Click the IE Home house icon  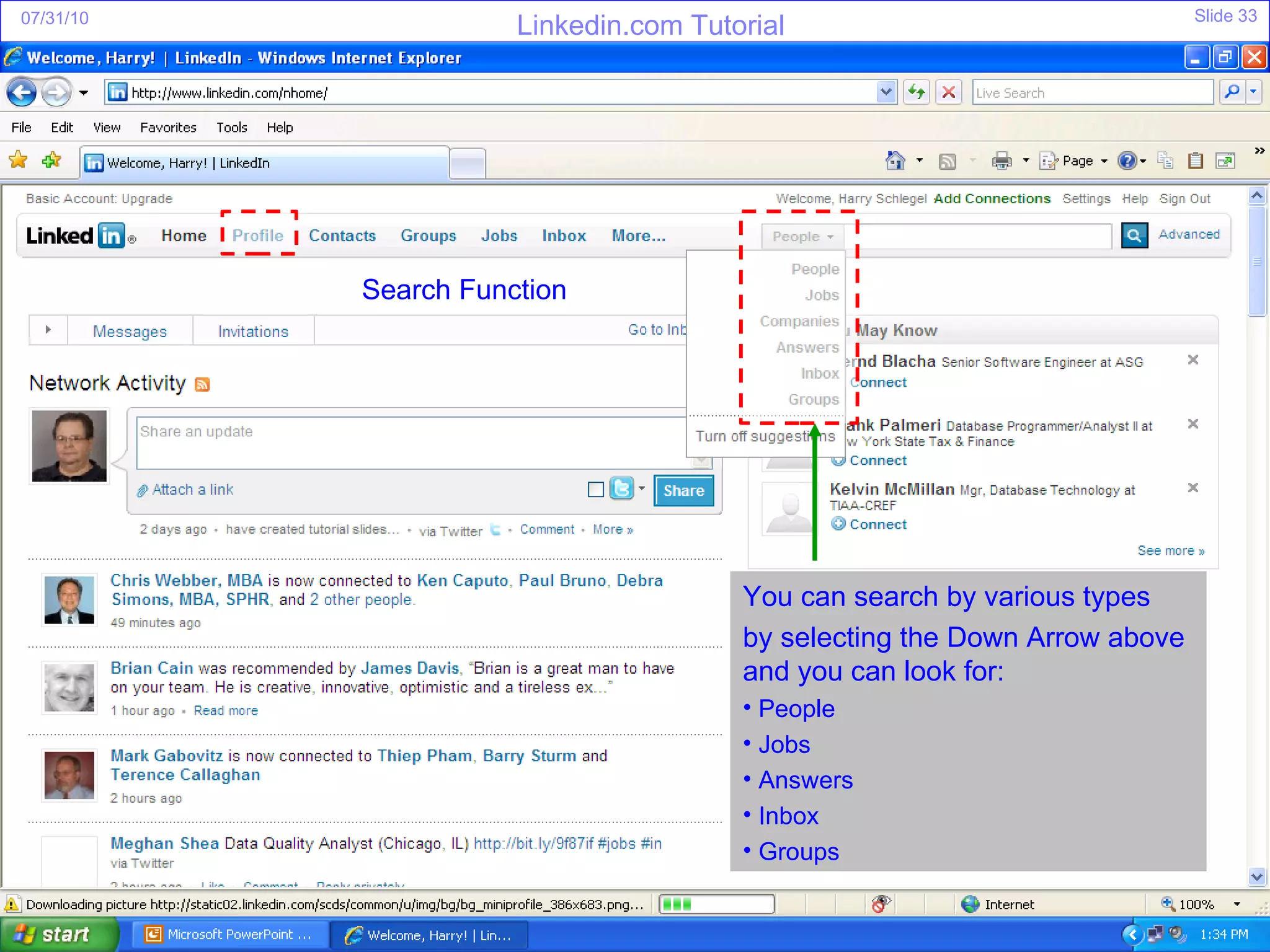click(x=895, y=161)
